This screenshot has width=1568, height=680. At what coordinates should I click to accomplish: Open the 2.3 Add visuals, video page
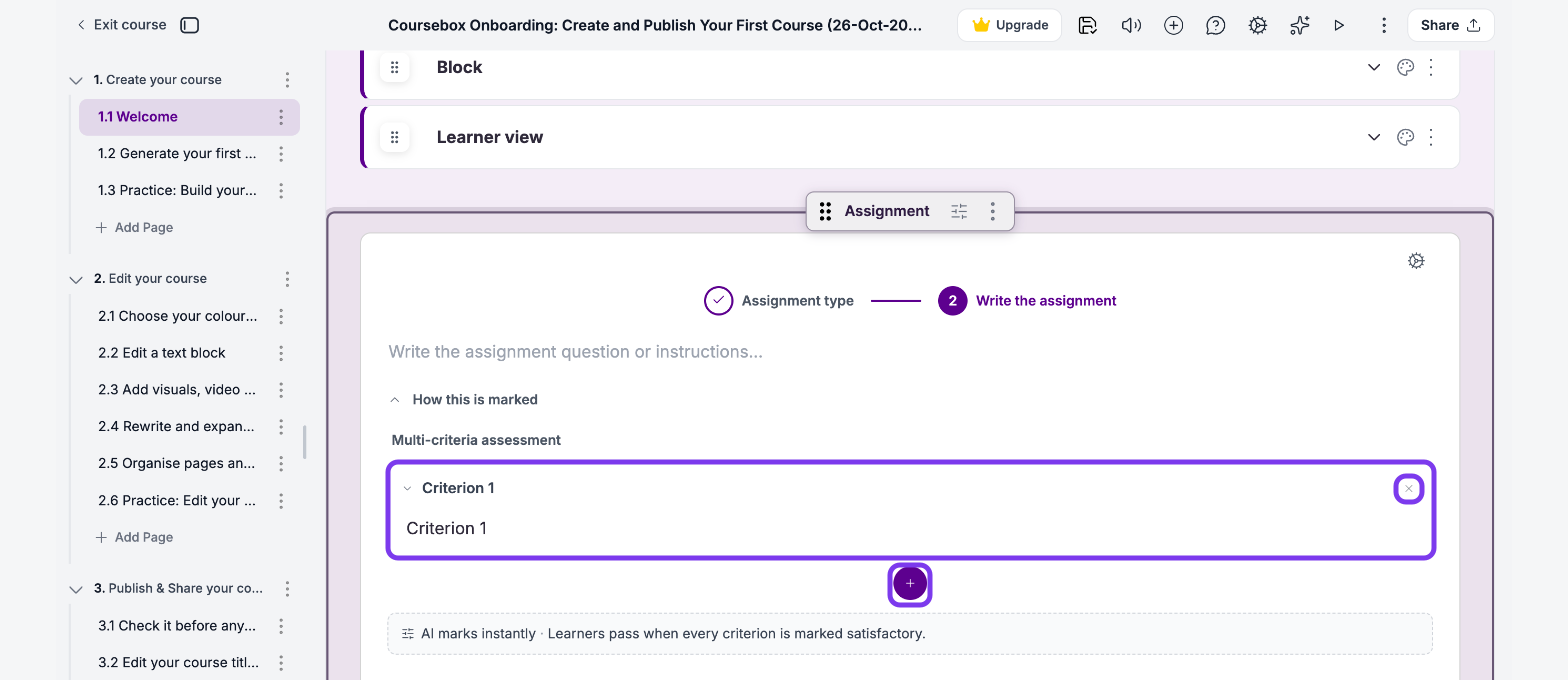pyautogui.click(x=177, y=390)
